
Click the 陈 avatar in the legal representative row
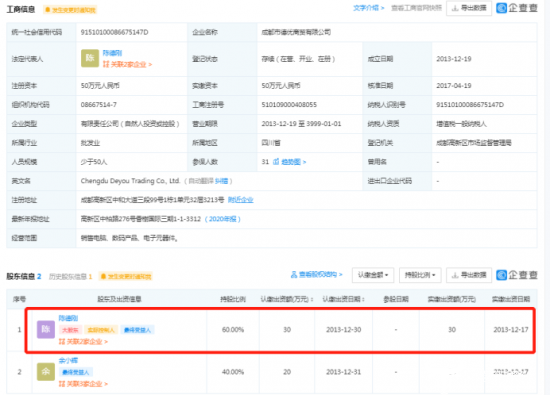90,58
